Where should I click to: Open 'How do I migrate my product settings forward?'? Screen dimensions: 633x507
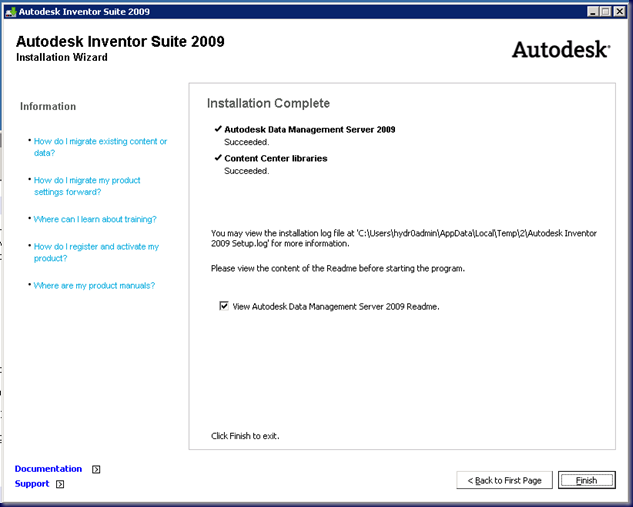click(x=87, y=186)
